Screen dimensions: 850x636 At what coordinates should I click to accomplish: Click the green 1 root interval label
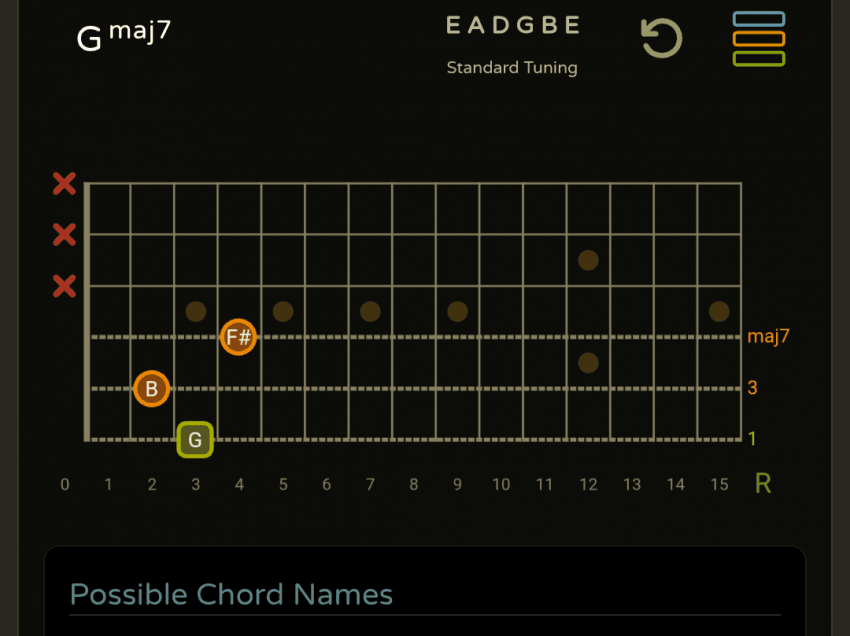[752, 439]
